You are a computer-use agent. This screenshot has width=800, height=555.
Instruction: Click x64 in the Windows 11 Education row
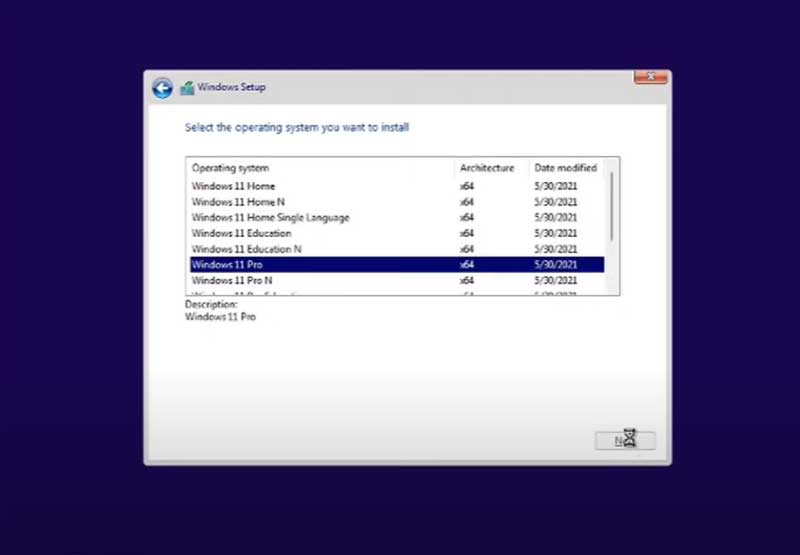(467, 234)
